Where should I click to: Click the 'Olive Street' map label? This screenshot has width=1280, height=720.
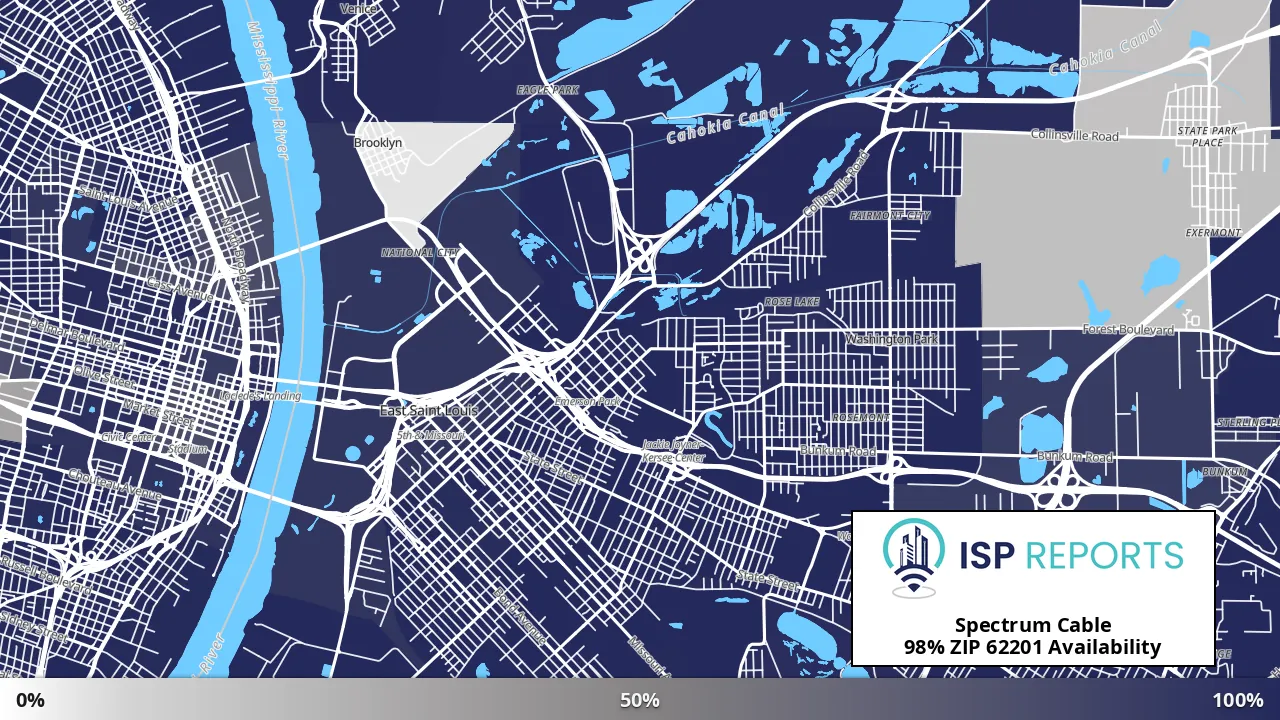(x=105, y=379)
